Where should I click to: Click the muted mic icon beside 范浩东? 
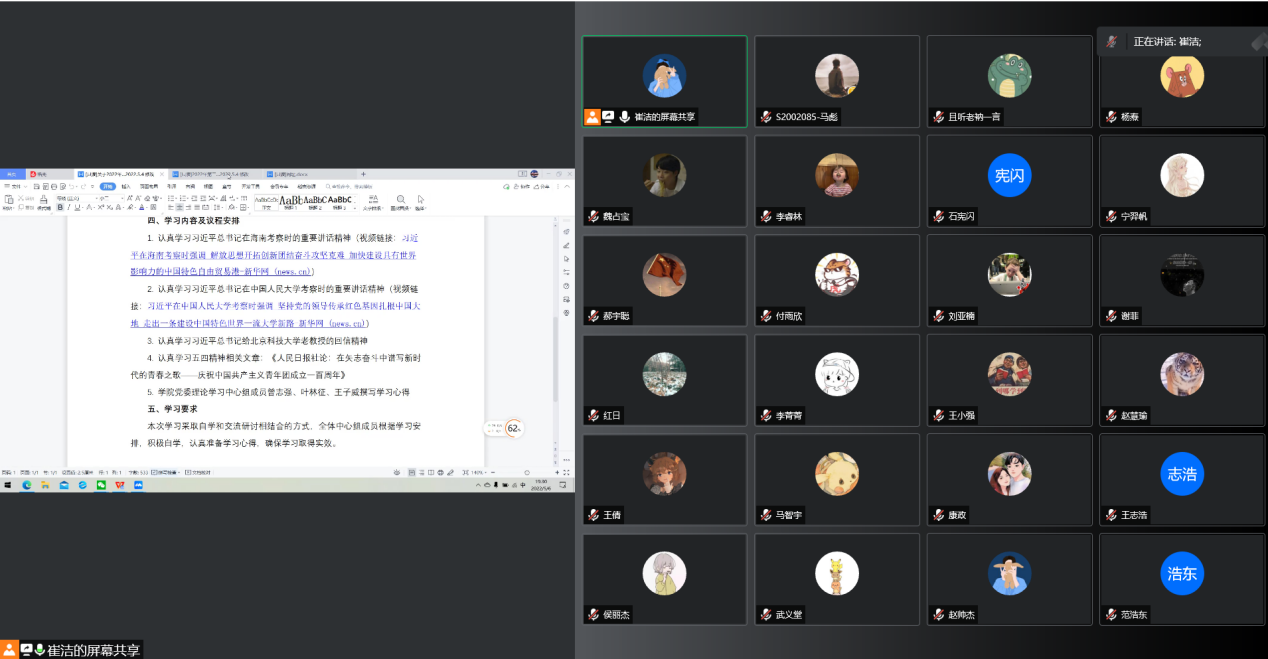[1111, 615]
